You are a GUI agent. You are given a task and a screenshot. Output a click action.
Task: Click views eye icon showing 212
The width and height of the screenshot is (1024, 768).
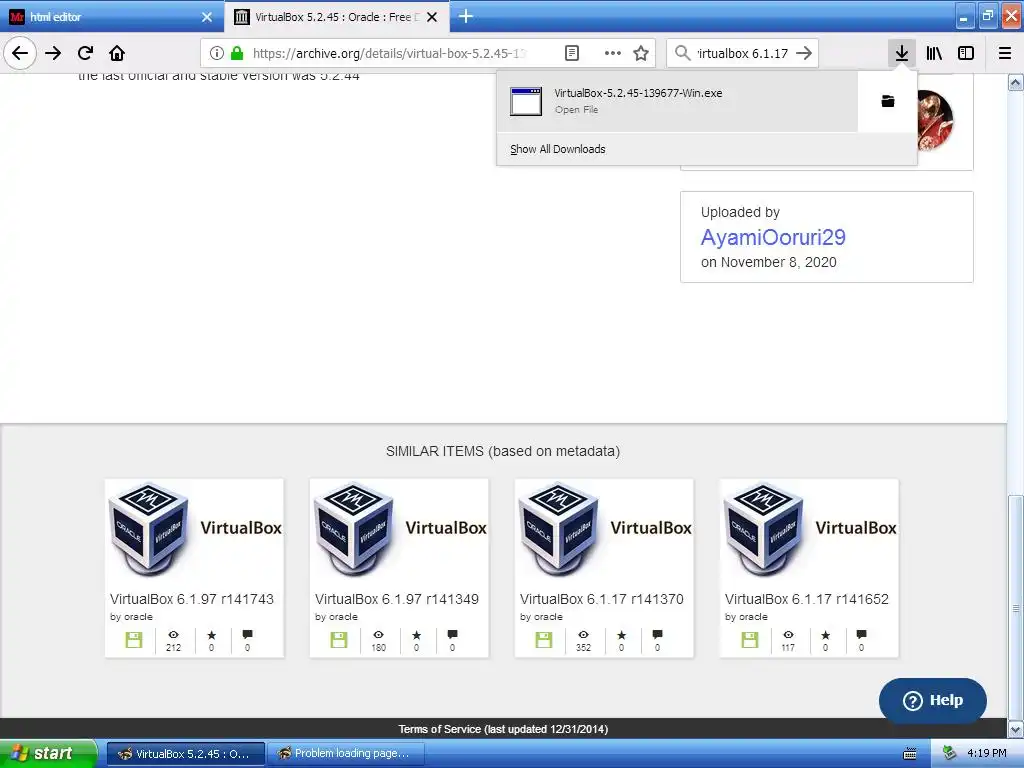coord(173,635)
